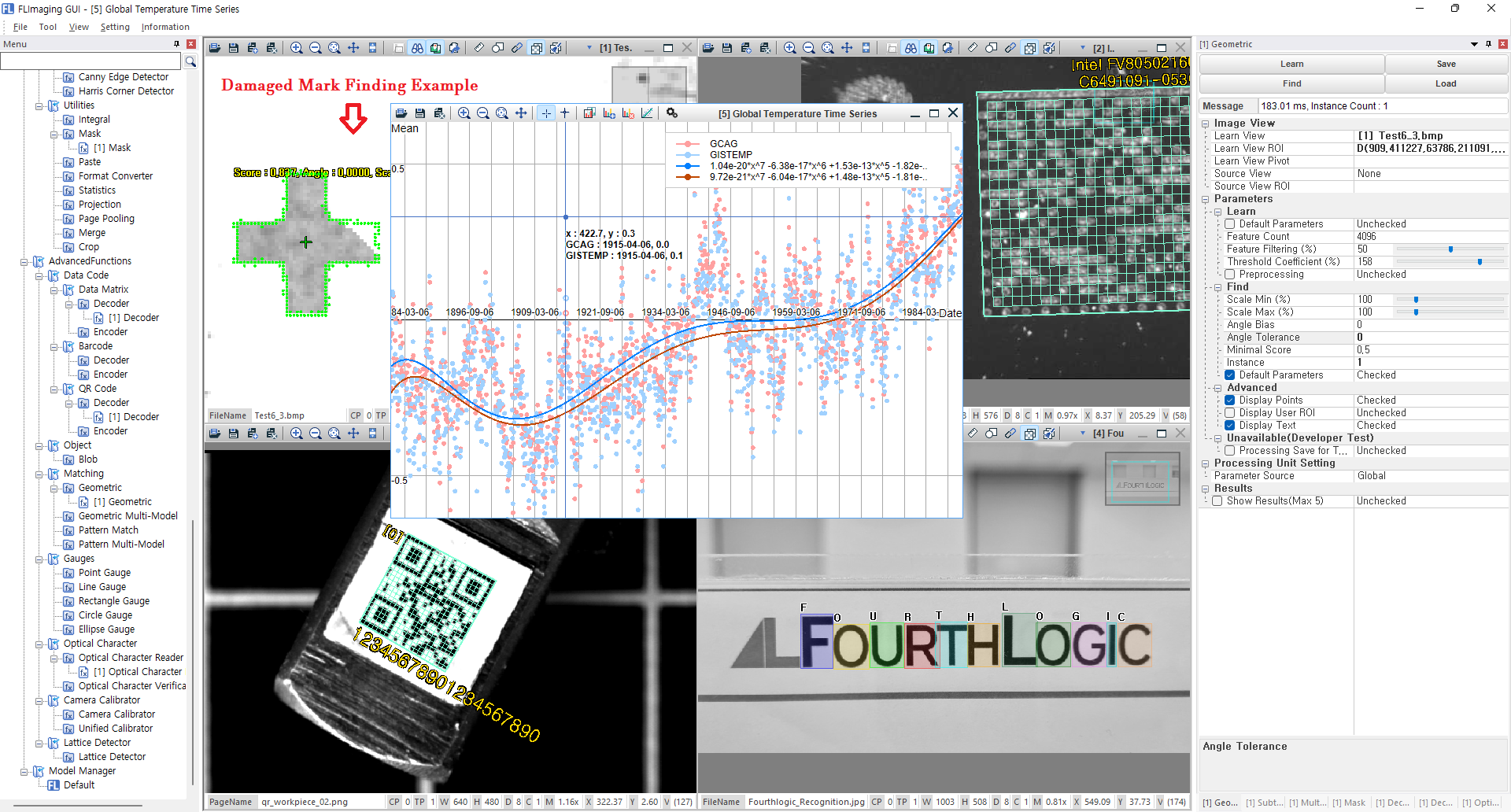
Task: Add chart data in graph toolbar
Action: tap(609, 113)
